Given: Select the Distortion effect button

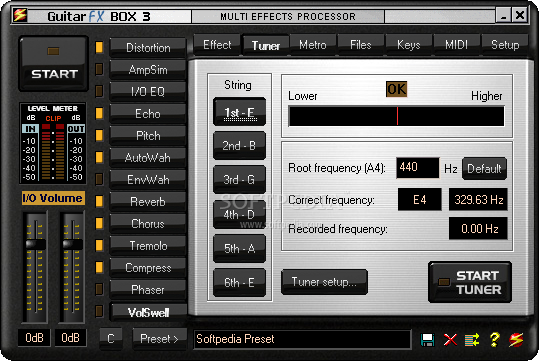Looking at the screenshot, I should (x=148, y=48).
